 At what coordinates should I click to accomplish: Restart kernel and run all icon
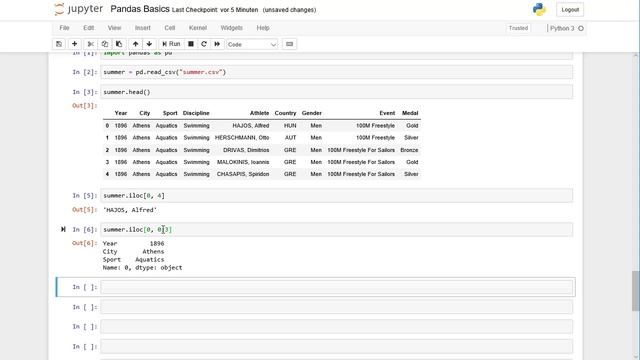click(x=217, y=44)
